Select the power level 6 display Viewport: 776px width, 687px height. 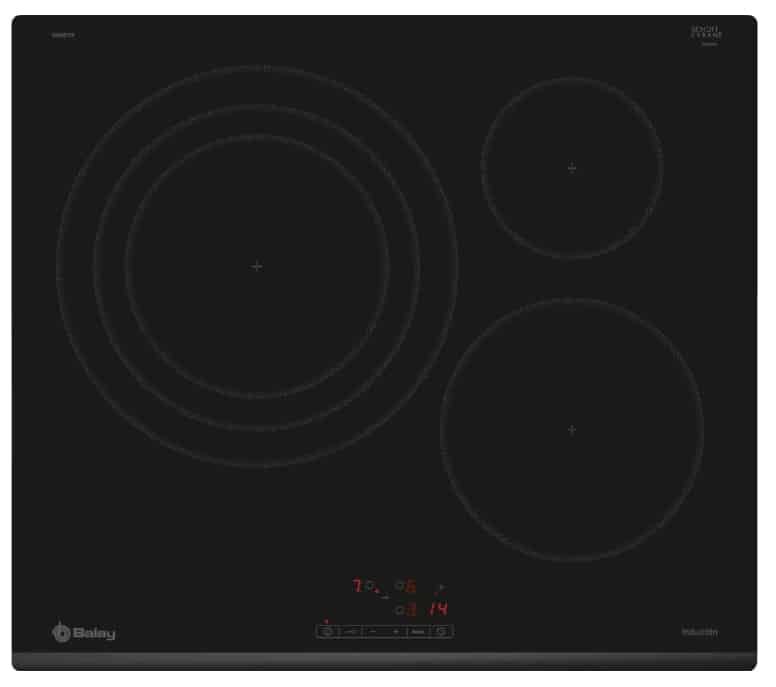[410, 587]
